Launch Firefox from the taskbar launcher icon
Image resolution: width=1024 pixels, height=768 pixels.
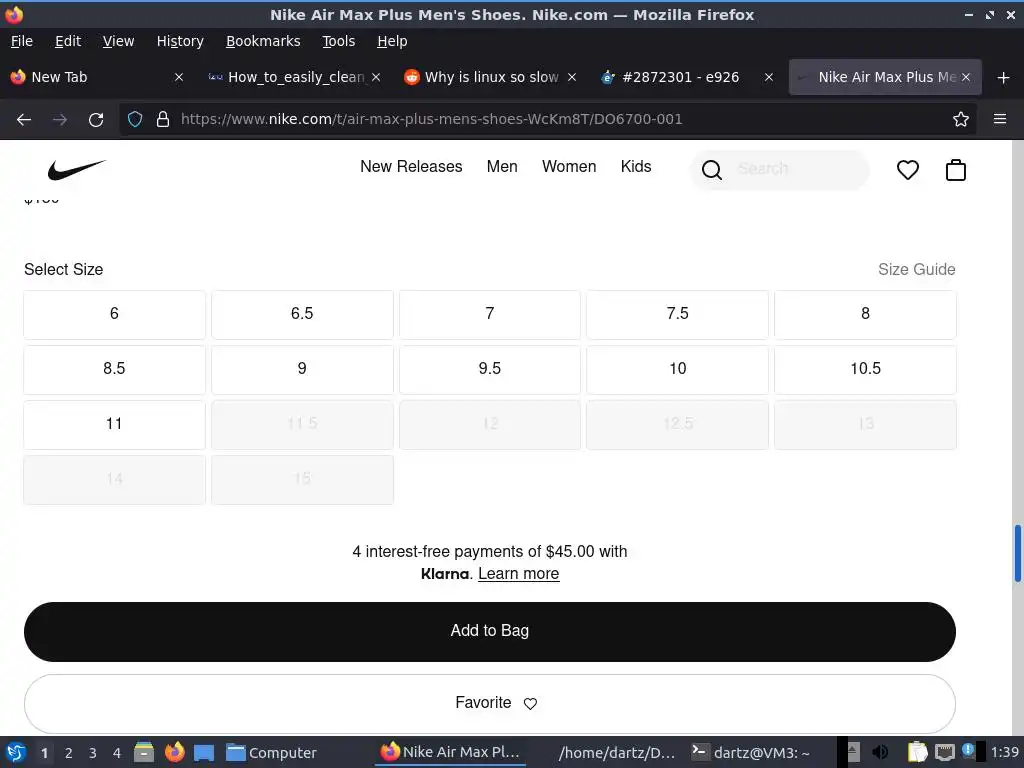174,752
